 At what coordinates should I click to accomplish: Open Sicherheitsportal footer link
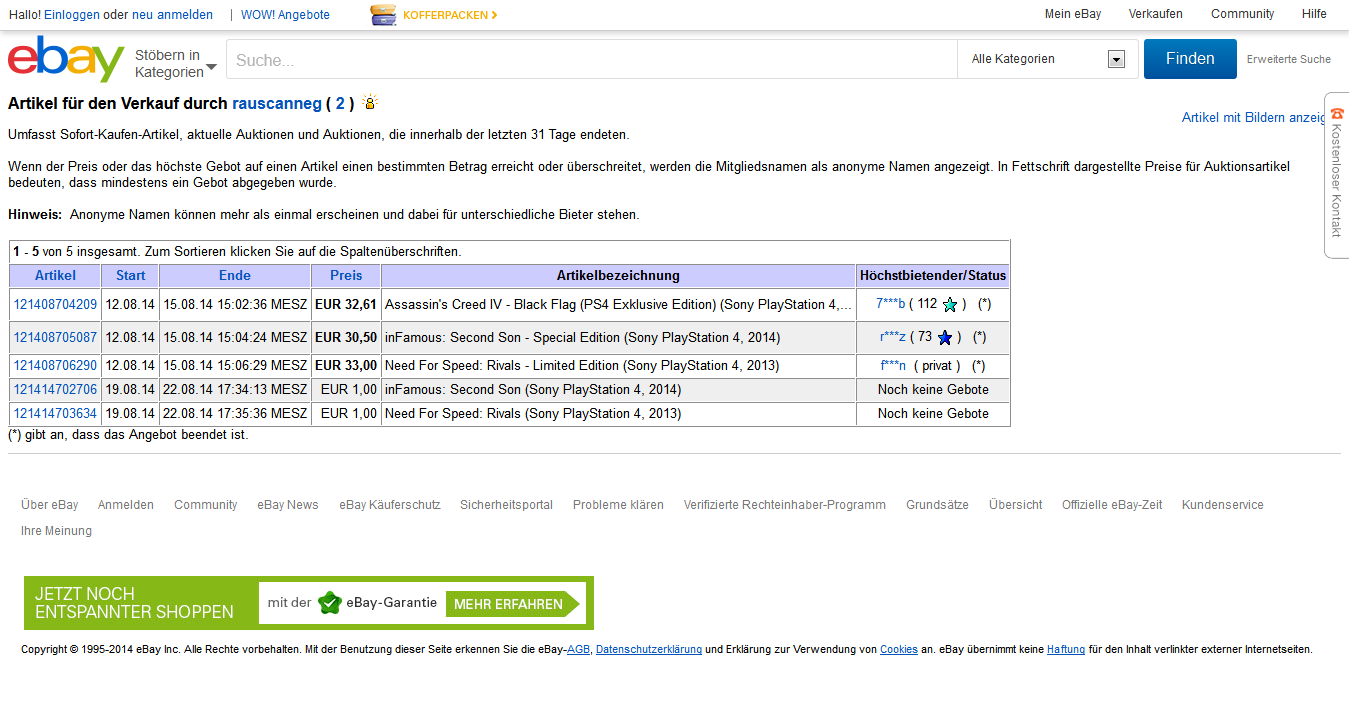[x=506, y=505]
